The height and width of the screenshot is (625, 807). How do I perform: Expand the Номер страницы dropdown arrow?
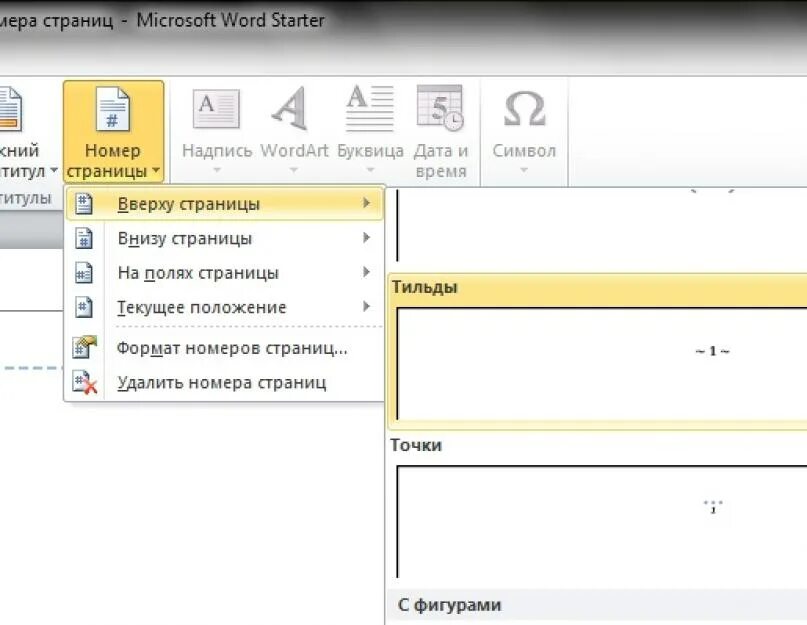[156, 170]
